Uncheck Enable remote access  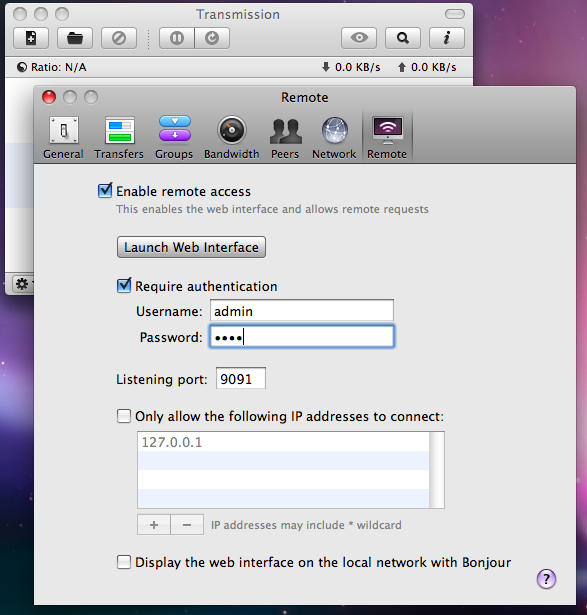pos(105,191)
